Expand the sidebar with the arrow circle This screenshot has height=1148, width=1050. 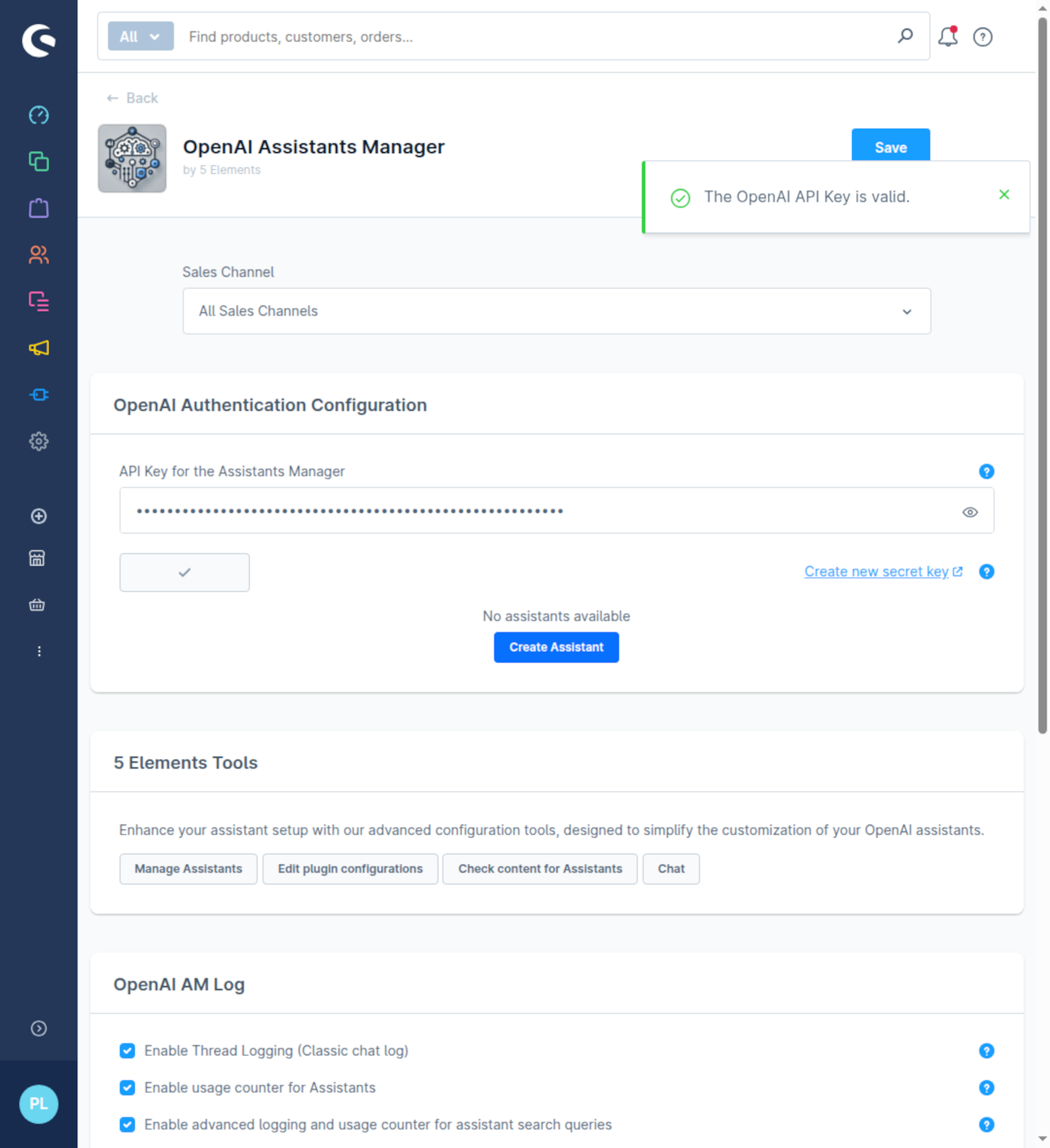click(39, 1028)
